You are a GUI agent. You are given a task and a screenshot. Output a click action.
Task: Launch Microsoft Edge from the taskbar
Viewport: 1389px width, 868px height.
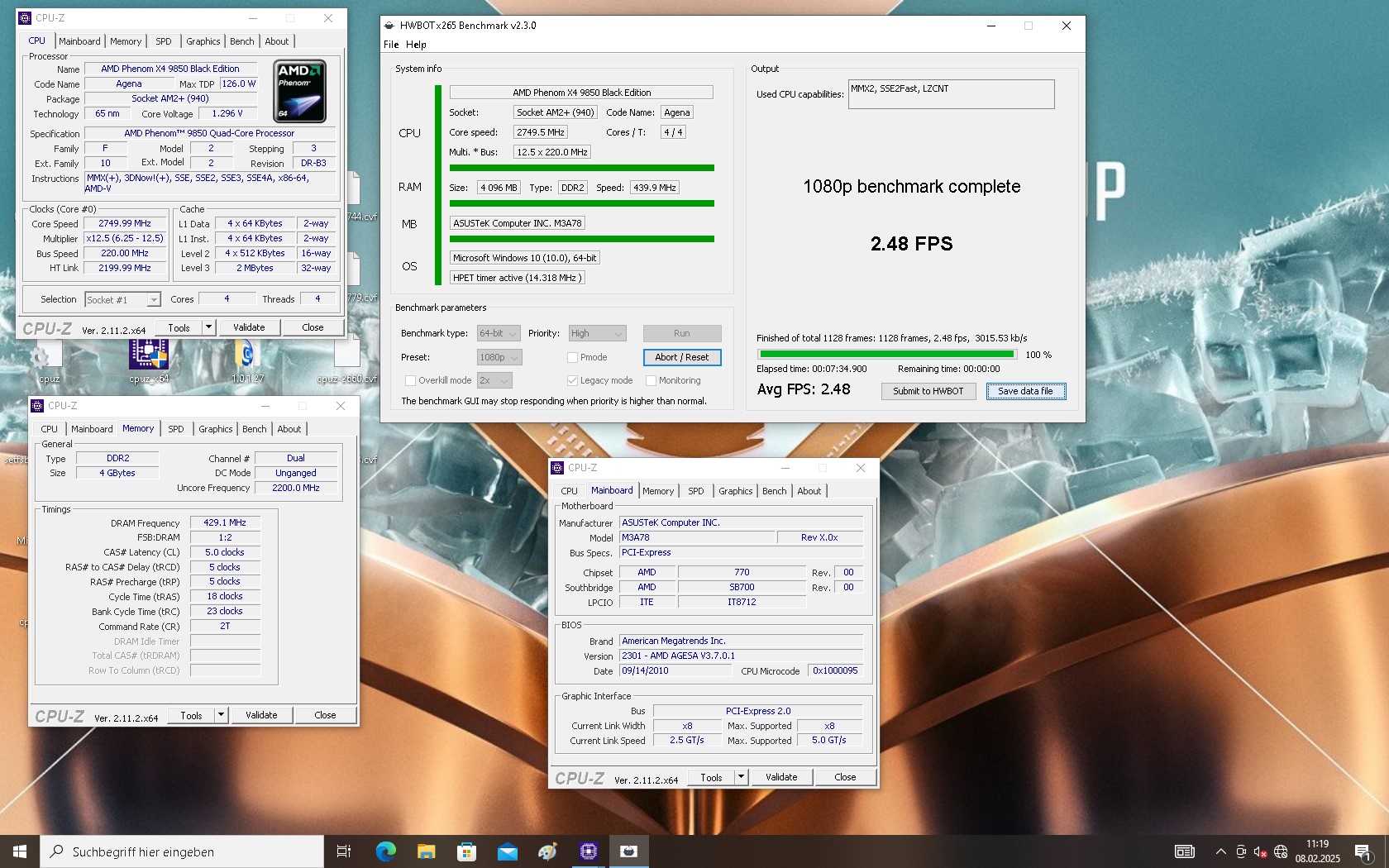(x=385, y=851)
